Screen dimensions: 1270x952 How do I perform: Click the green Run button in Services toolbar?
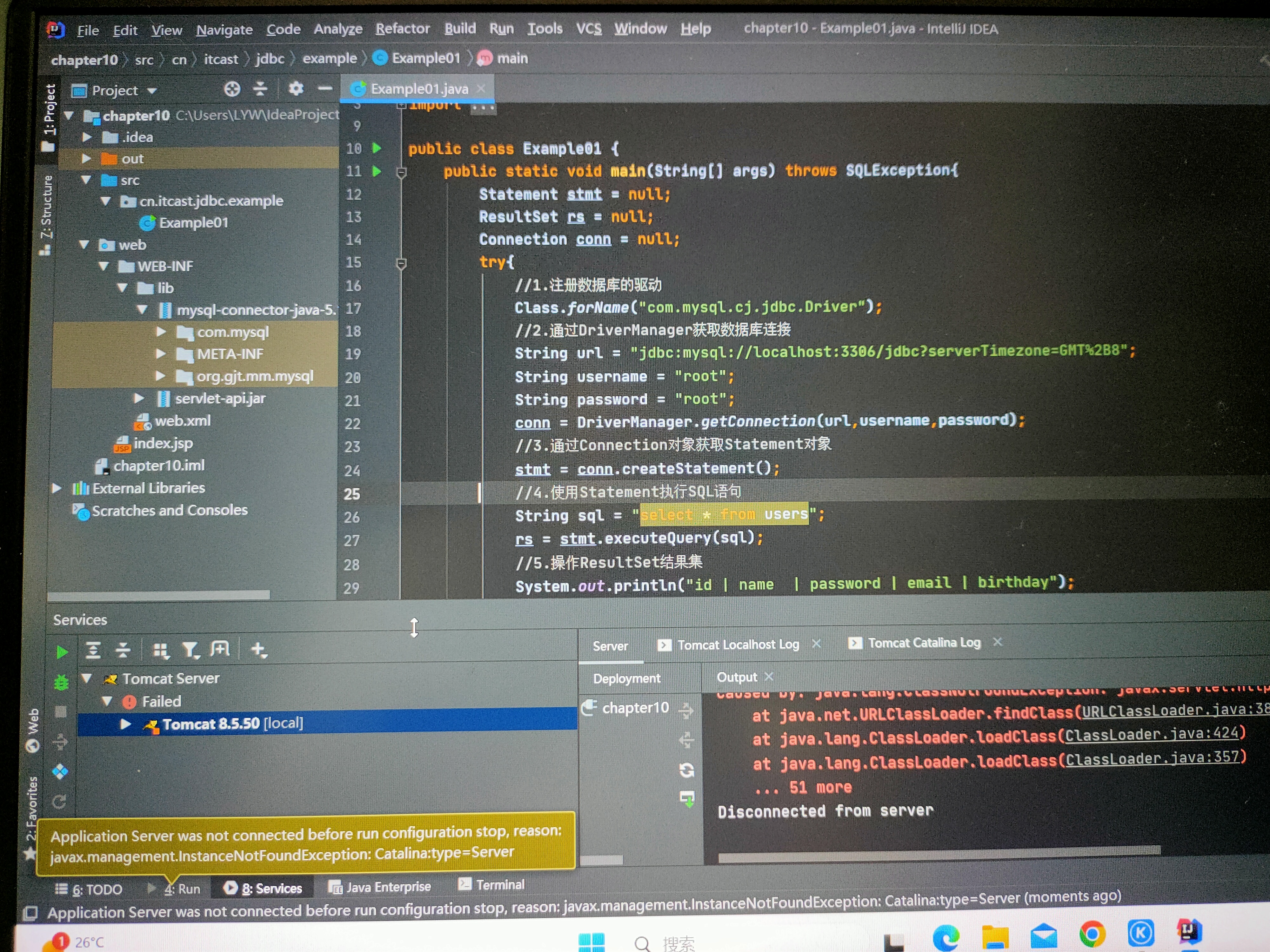click(x=62, y=652)
